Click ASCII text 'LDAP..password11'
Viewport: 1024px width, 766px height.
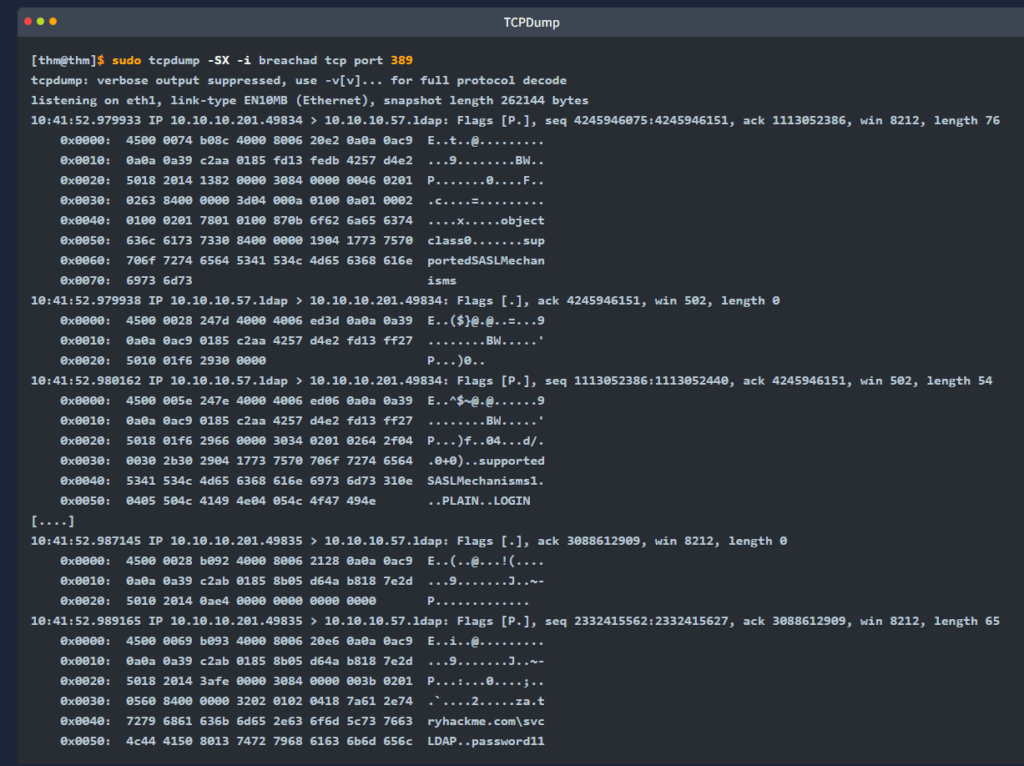point(486,741)
